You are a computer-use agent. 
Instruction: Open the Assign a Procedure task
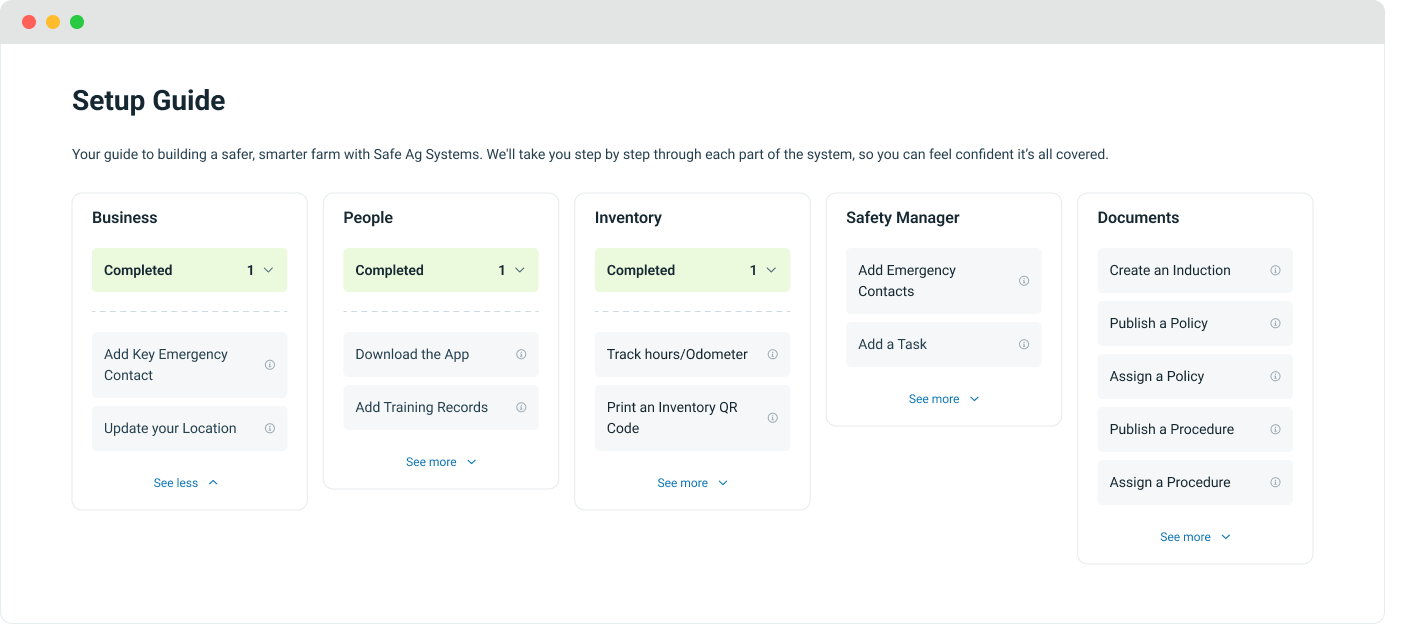(x=1170, y=482)
